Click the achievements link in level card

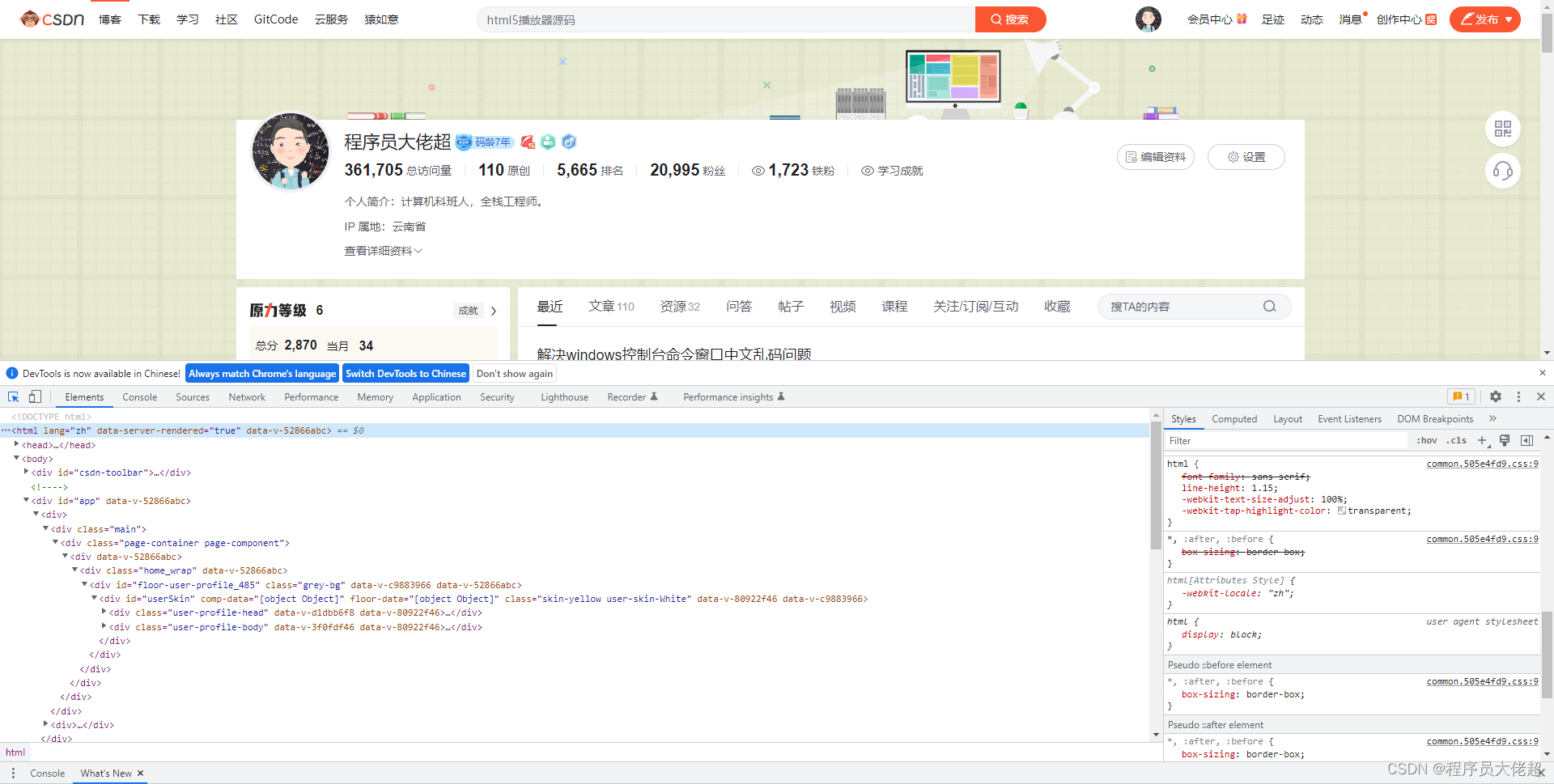(x=468, y=311)
